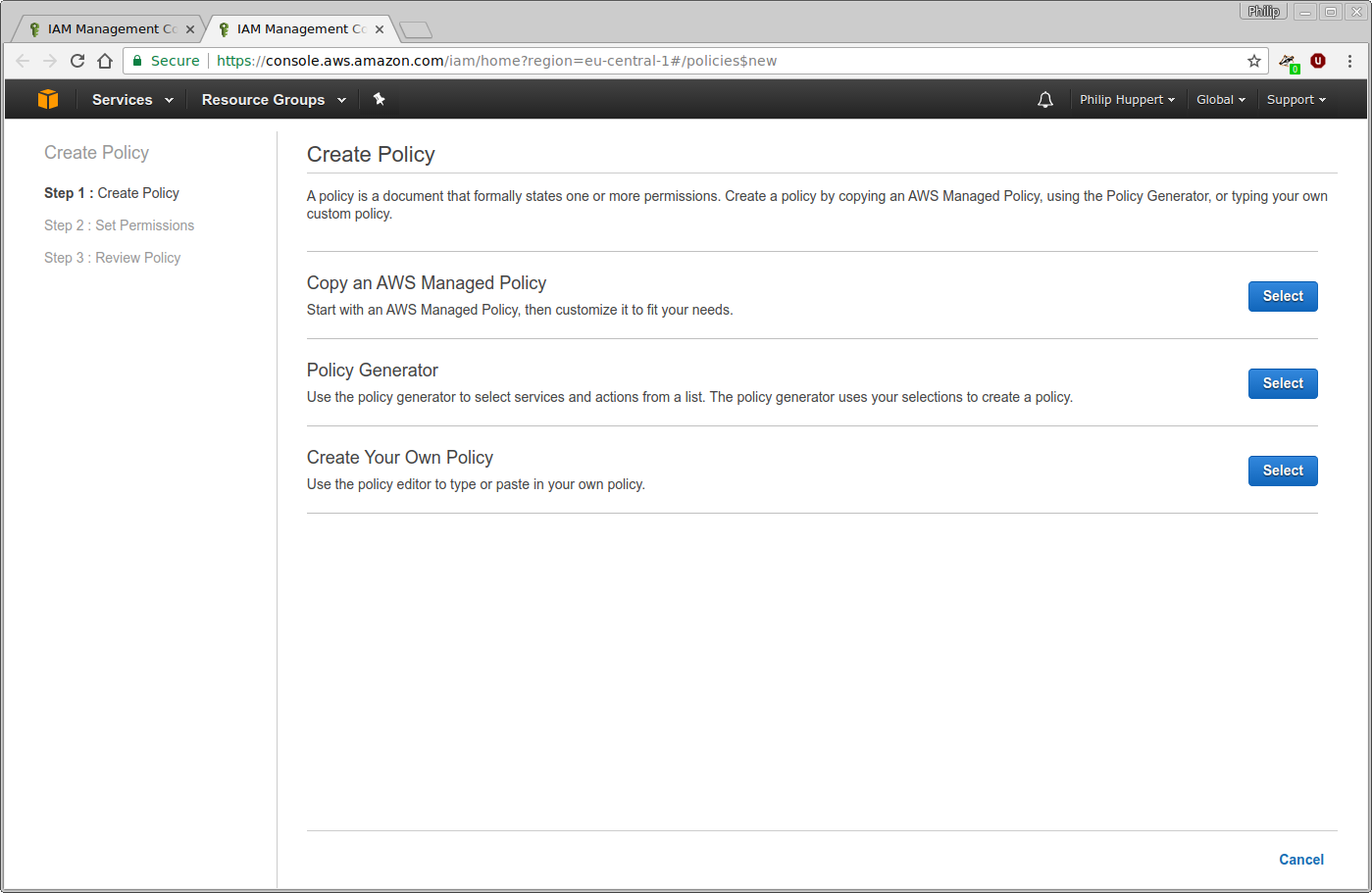
Task: Open Chrome three-dot menu icon
Action: coord(1349,61)
